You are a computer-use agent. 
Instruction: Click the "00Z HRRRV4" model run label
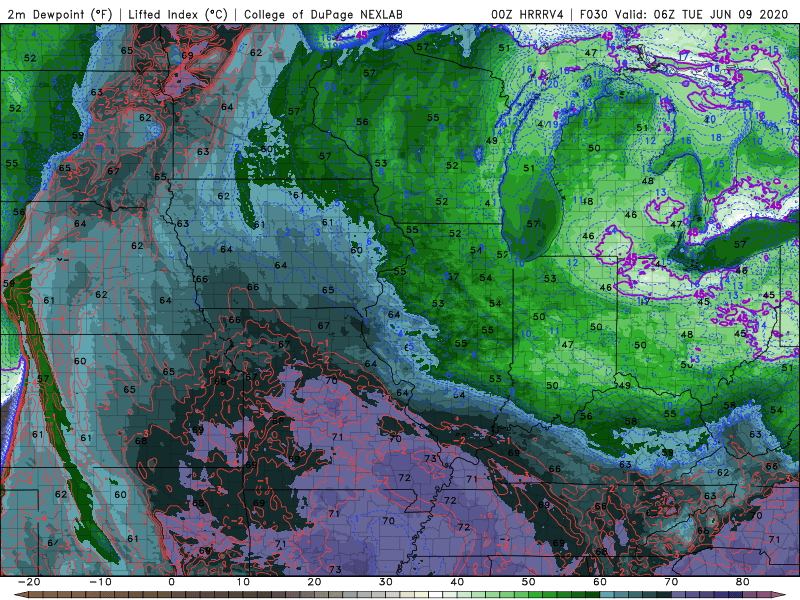click(x=527, y=15)
